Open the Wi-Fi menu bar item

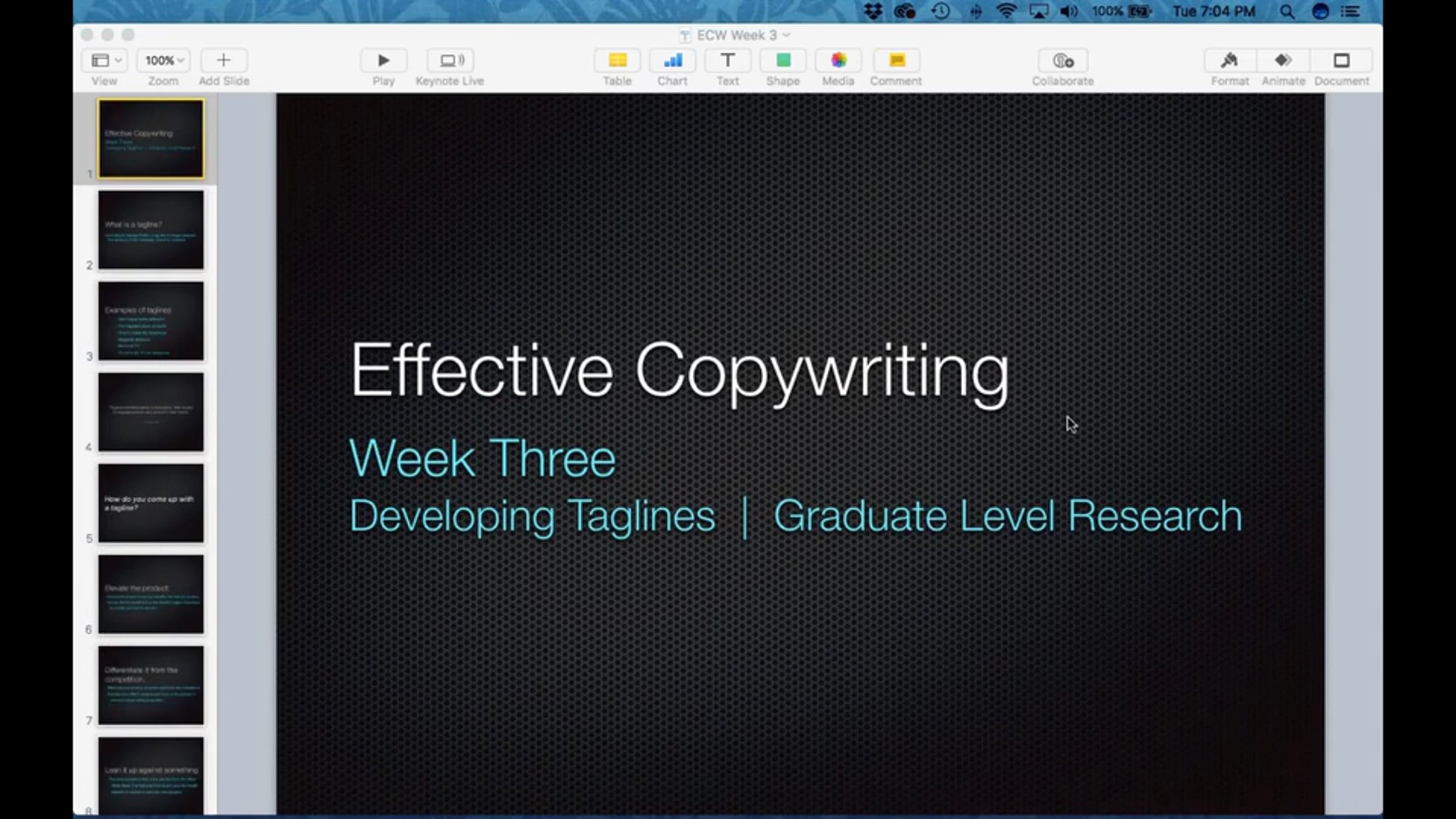(x=1006, y=12)
